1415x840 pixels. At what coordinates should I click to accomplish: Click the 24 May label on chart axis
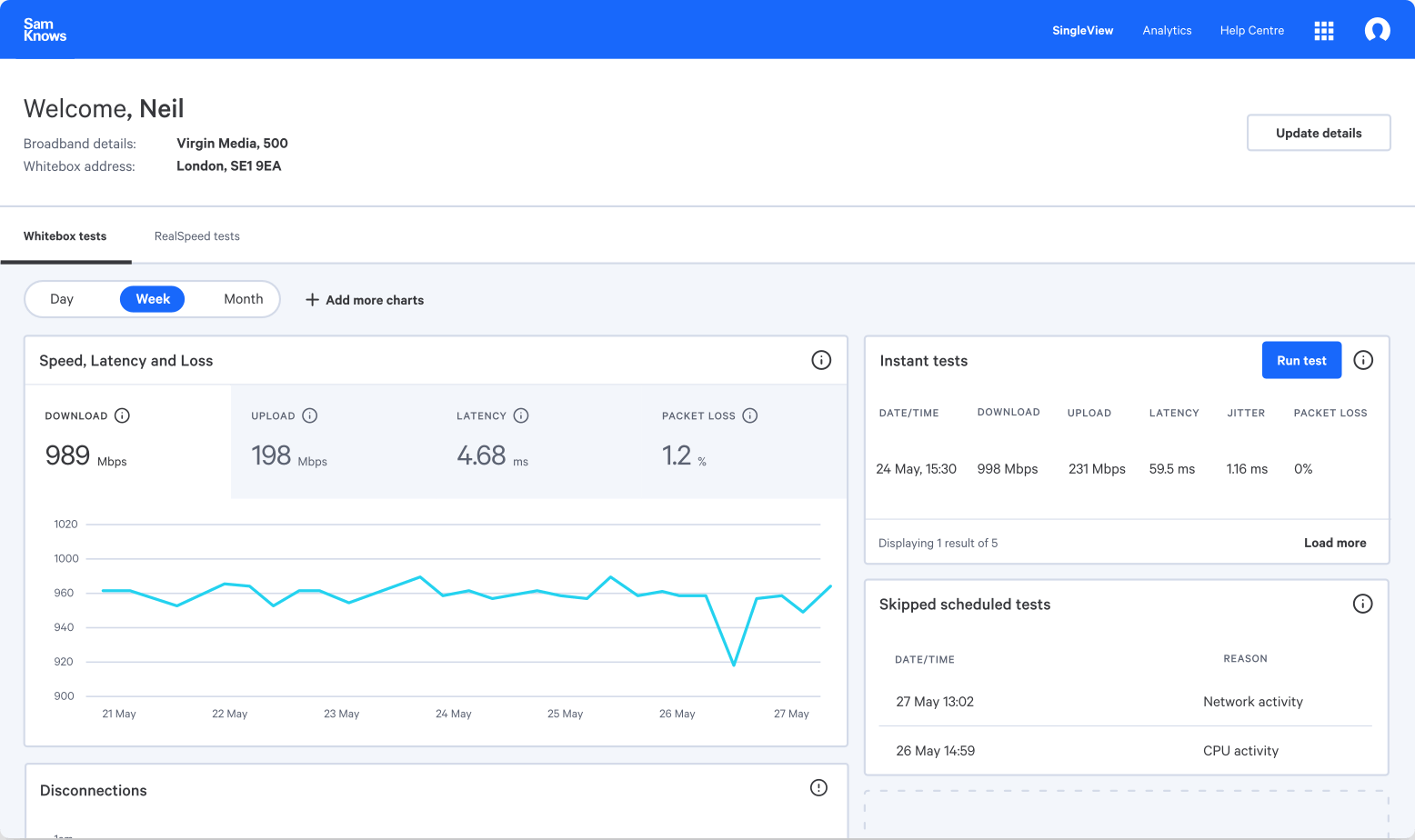tap(454, 714)
